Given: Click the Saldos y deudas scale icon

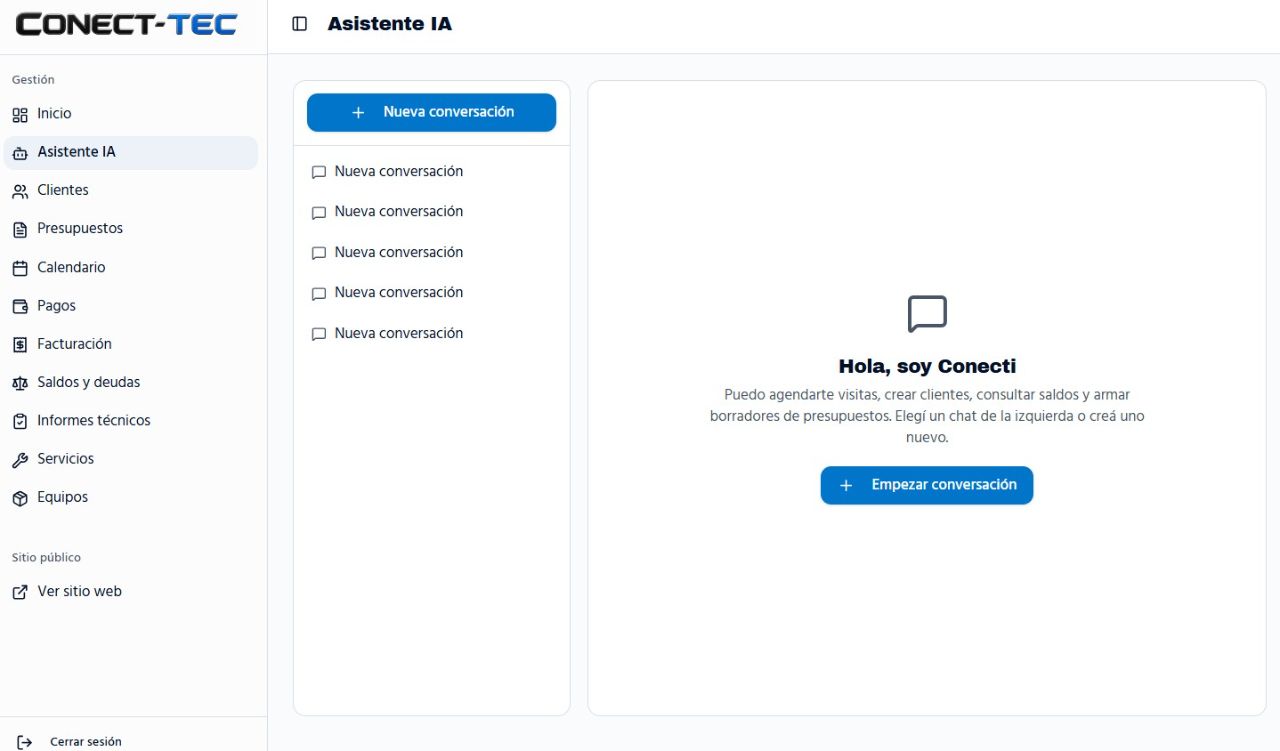Looking at the screenshot, I should [20, 383].
